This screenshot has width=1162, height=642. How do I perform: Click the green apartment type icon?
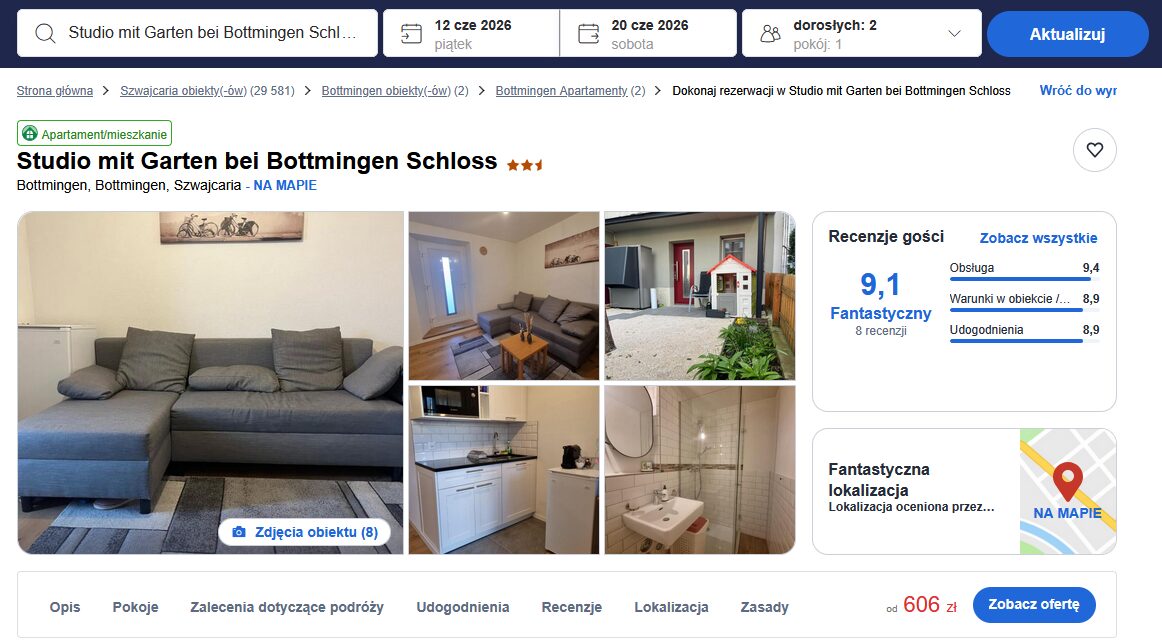(30, 133)
